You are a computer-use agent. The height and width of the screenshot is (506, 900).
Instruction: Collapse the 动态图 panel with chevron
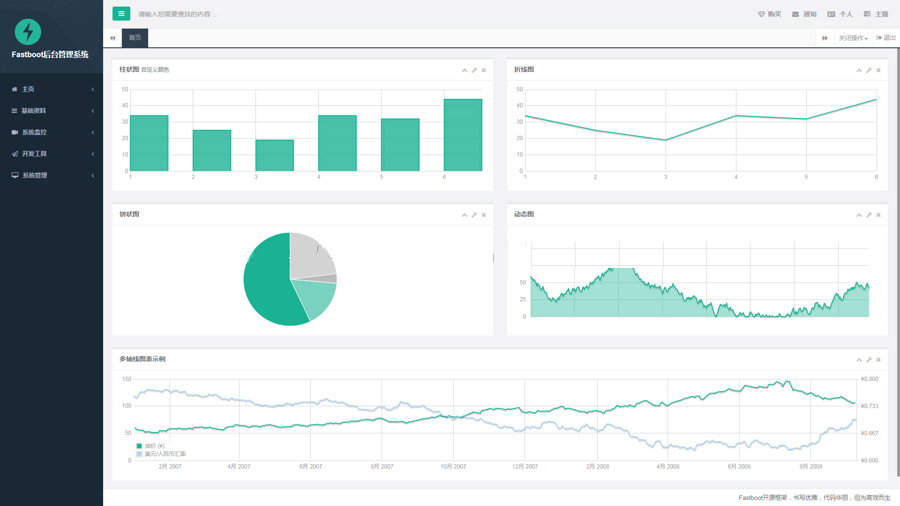(859, 215)
